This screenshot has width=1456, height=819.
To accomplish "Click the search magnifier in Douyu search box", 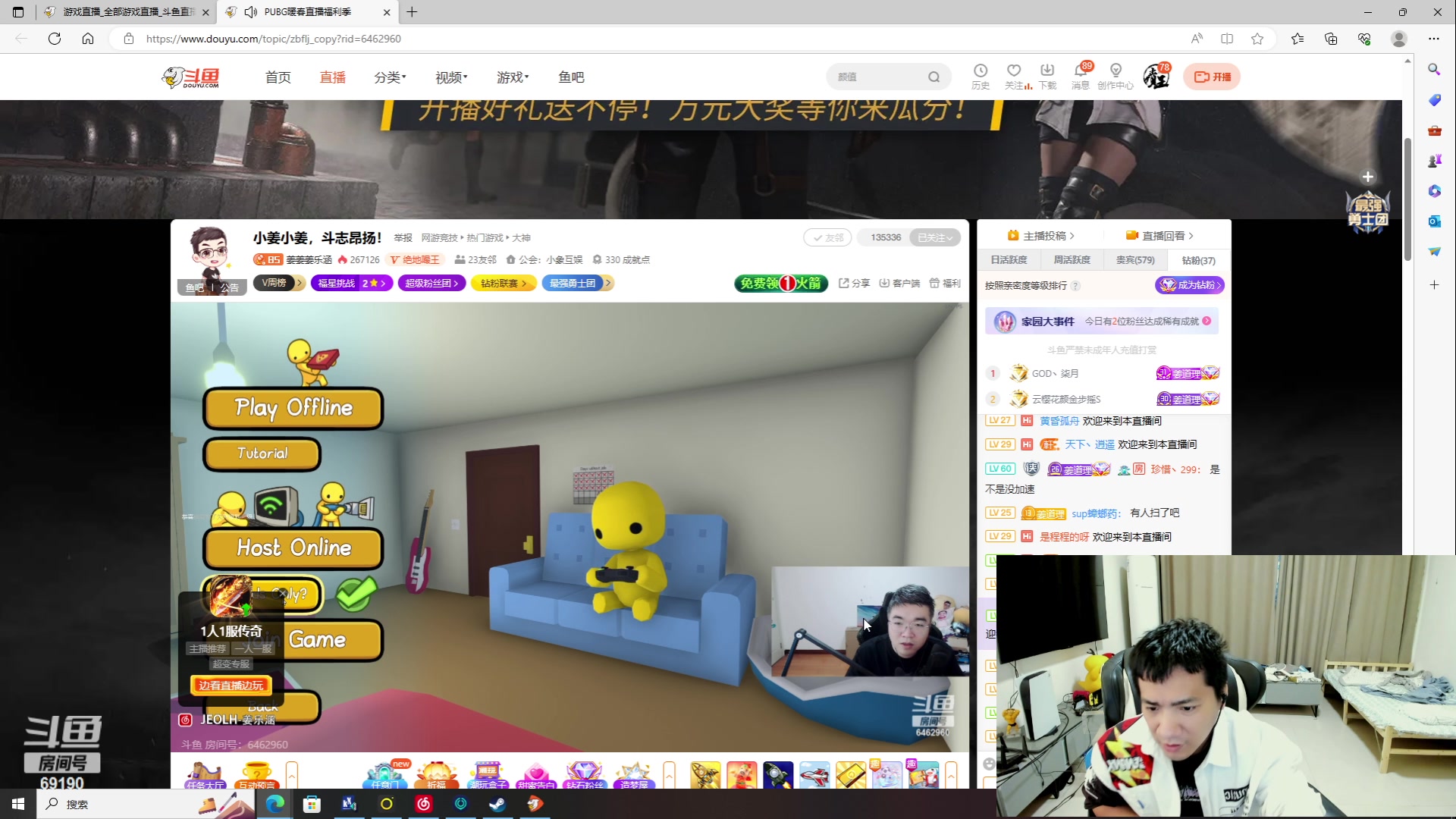I will (934, 77).
